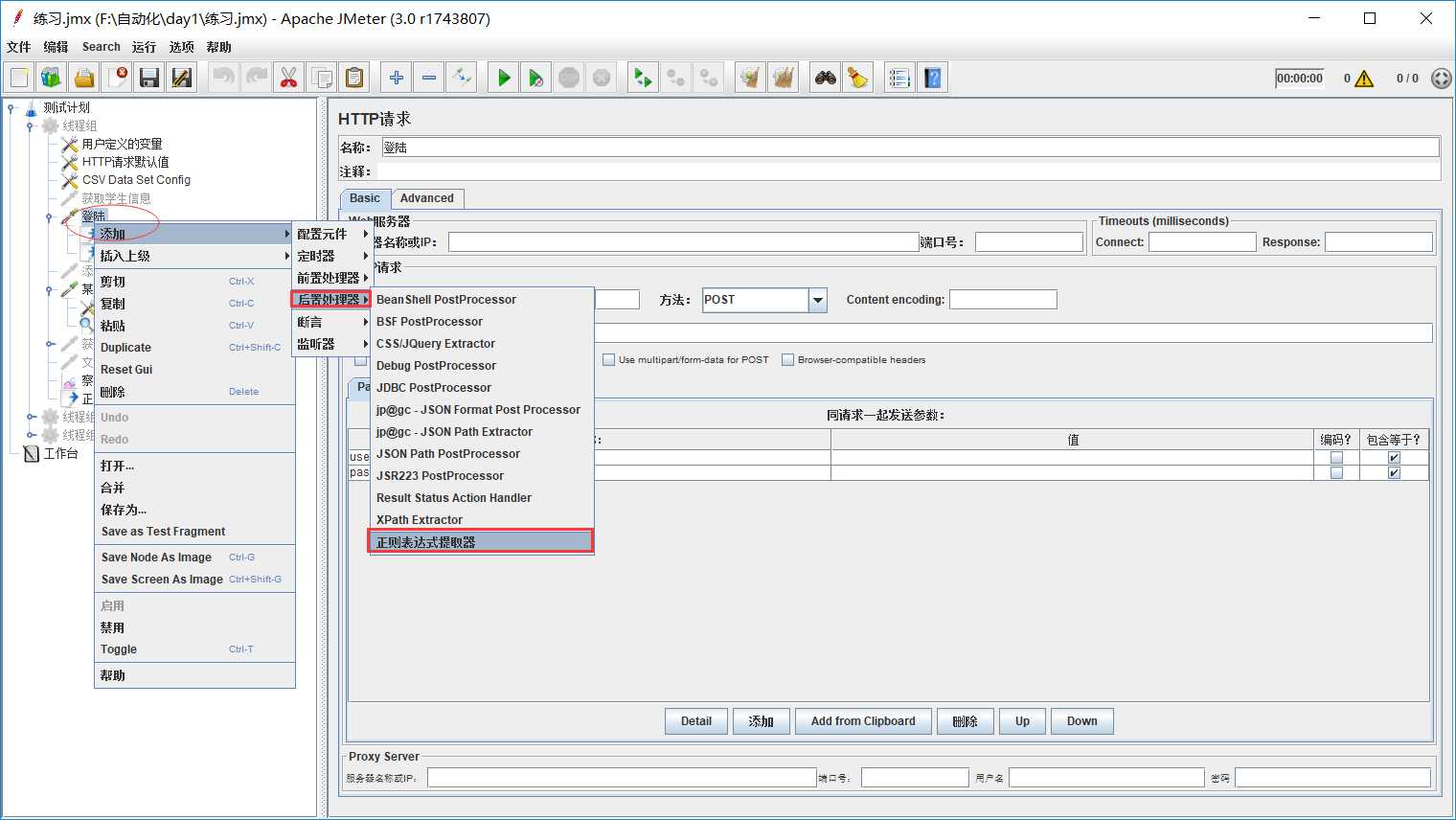Click the Redo arrow icon
Viewport: 1456px width, 820px height.
(256, 78)
